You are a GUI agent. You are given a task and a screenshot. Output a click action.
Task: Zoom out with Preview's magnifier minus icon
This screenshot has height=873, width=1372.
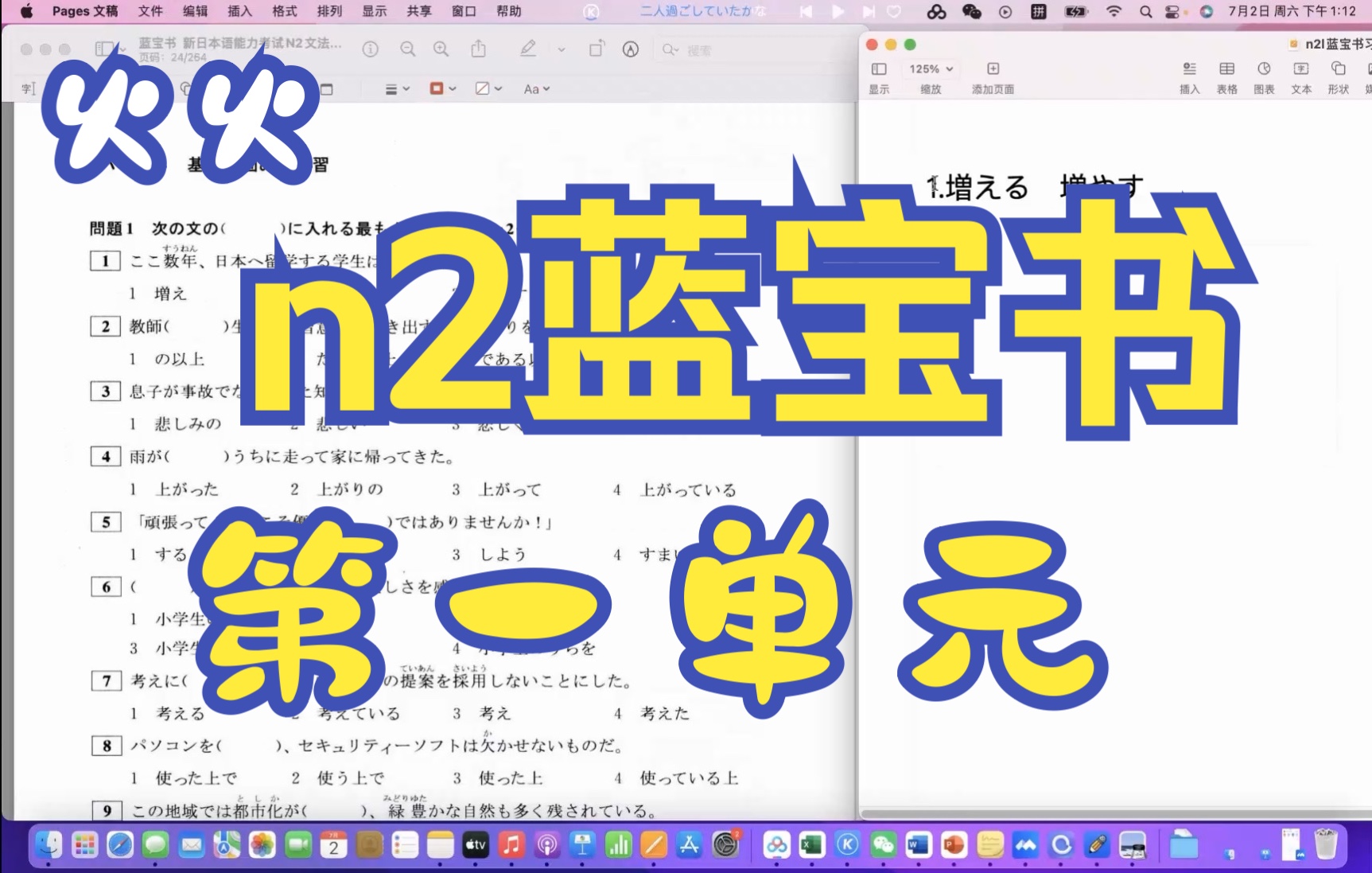pyautogui.click(x=408, y=49)
